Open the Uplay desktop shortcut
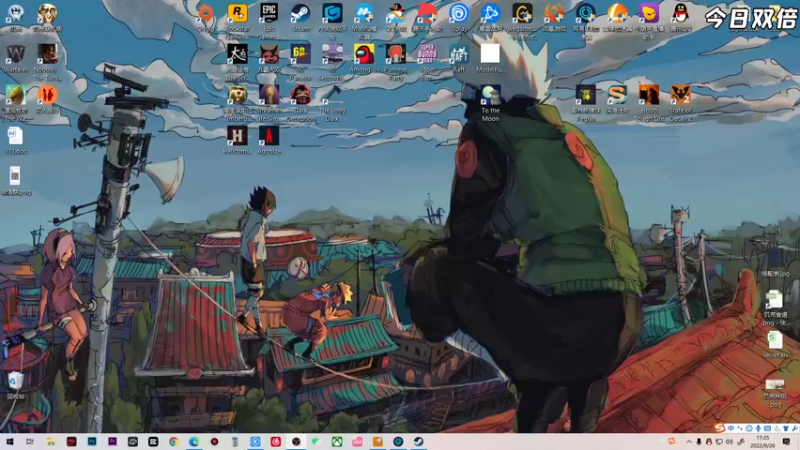This screenshot has height=450, width=800. (x=459, y=13)
